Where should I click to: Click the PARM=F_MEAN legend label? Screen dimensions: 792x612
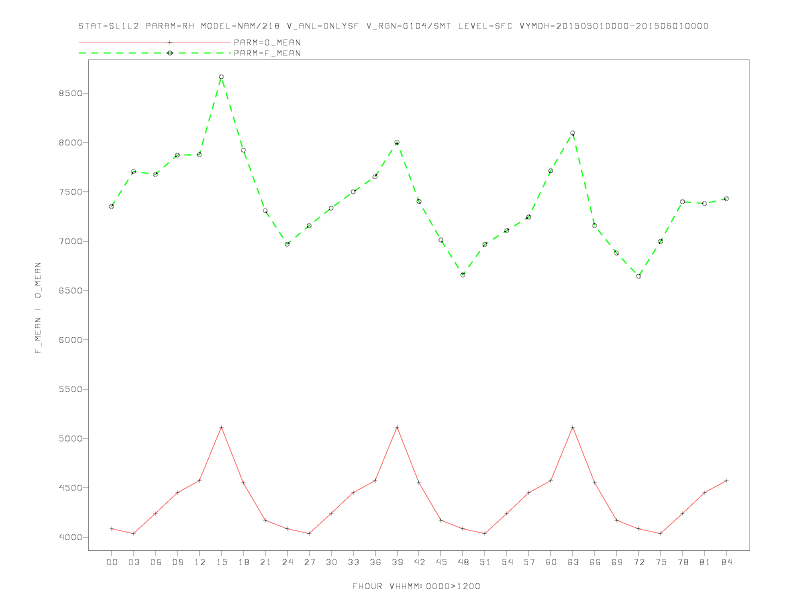tap(267, 53)
